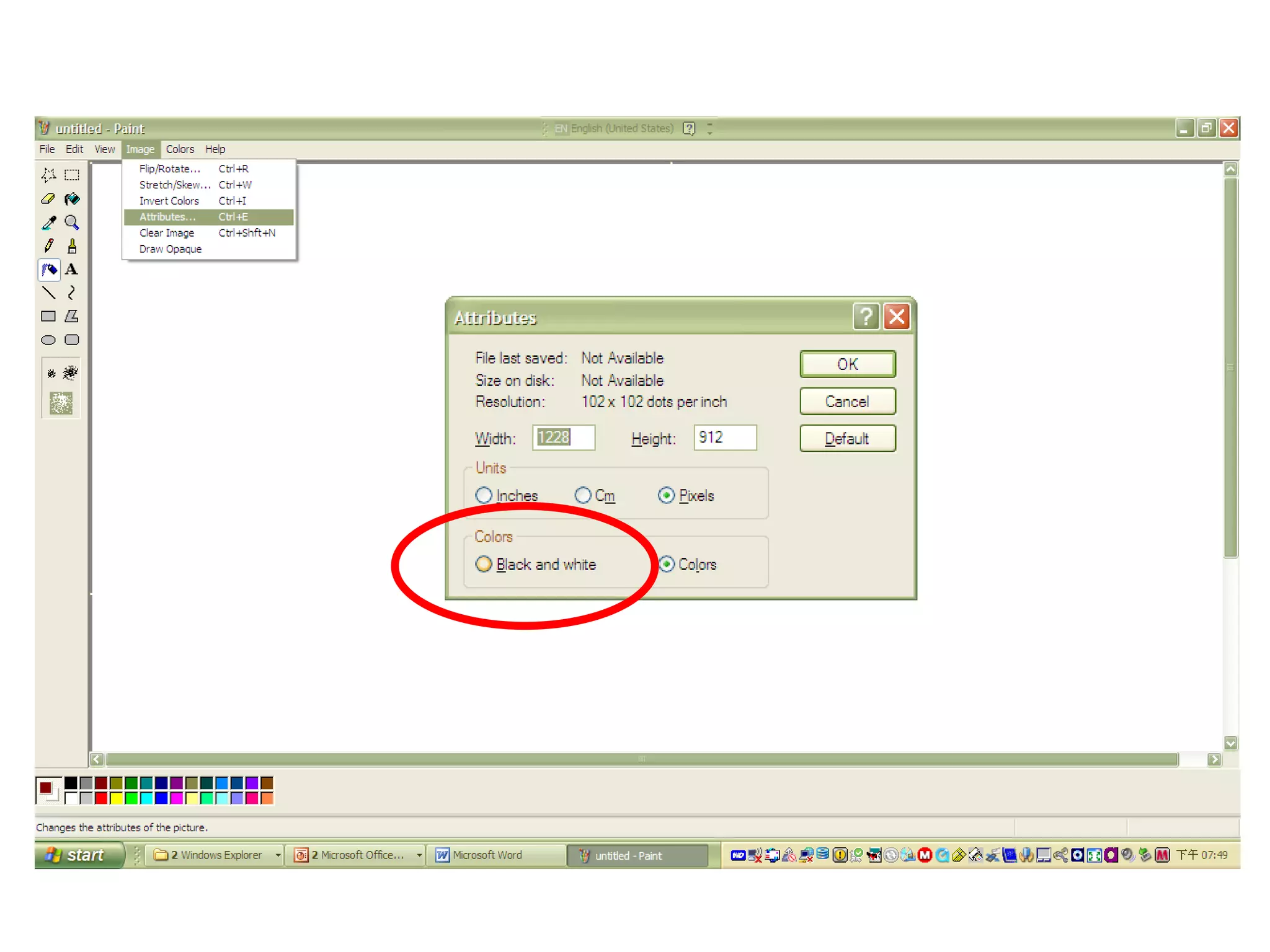Image resolution: width=1270 pixels, height=952 pixels.
Task: Select the rectangular Select tool
Action: 72,175
